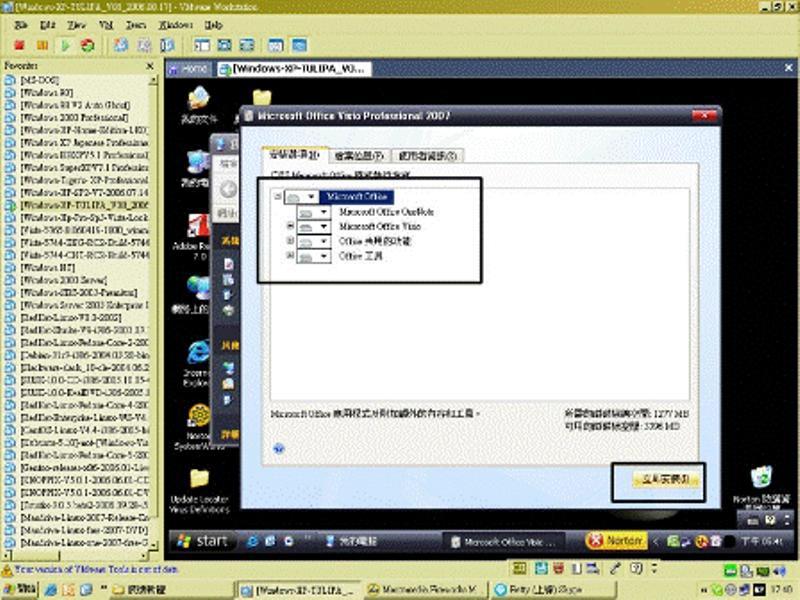Screen dimensions: 800x600
Task: Open the Team menu
Action: pyautogui.click(x=136, y=24)
